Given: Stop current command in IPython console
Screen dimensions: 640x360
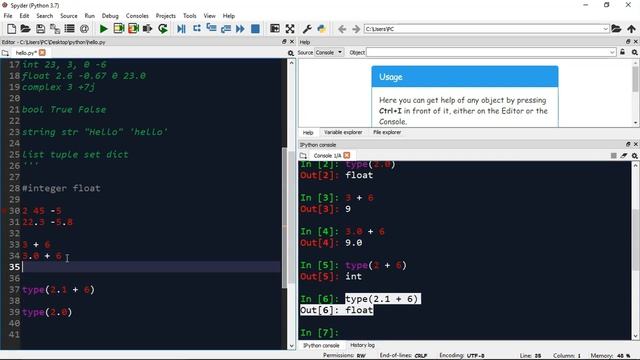Looking at the screenshot, I should 613,156.
